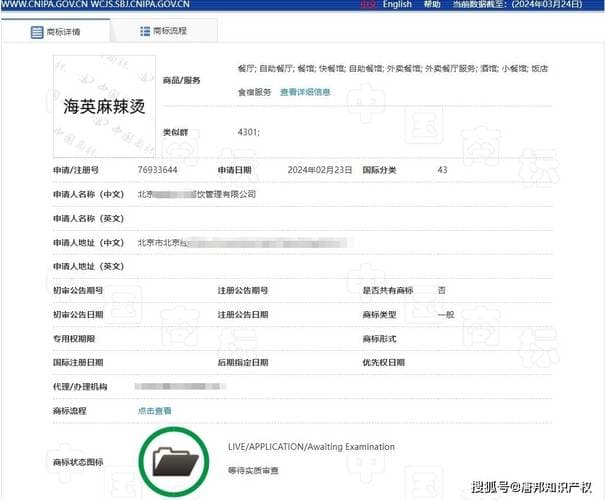Click the 初审公告期号 label

pos(78,291)
